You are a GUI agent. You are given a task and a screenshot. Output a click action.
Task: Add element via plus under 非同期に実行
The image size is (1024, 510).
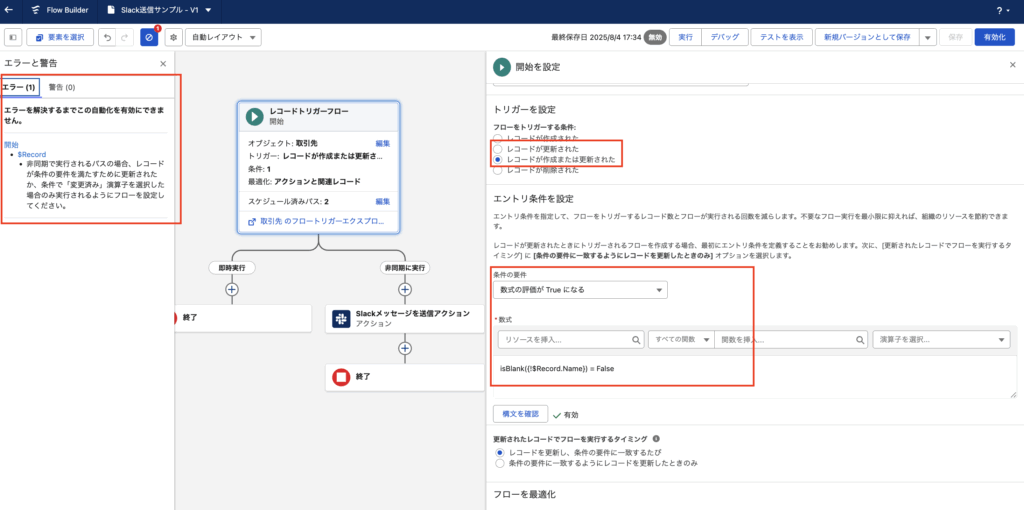pyautogui.click(x=405, y=289)
